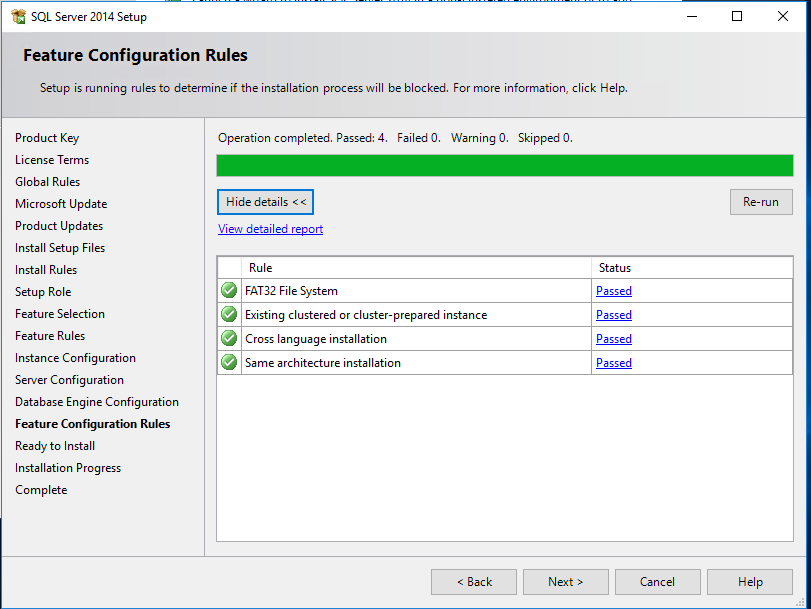
Task: Select License Terms step in sidebar
Action: (52, 160)
